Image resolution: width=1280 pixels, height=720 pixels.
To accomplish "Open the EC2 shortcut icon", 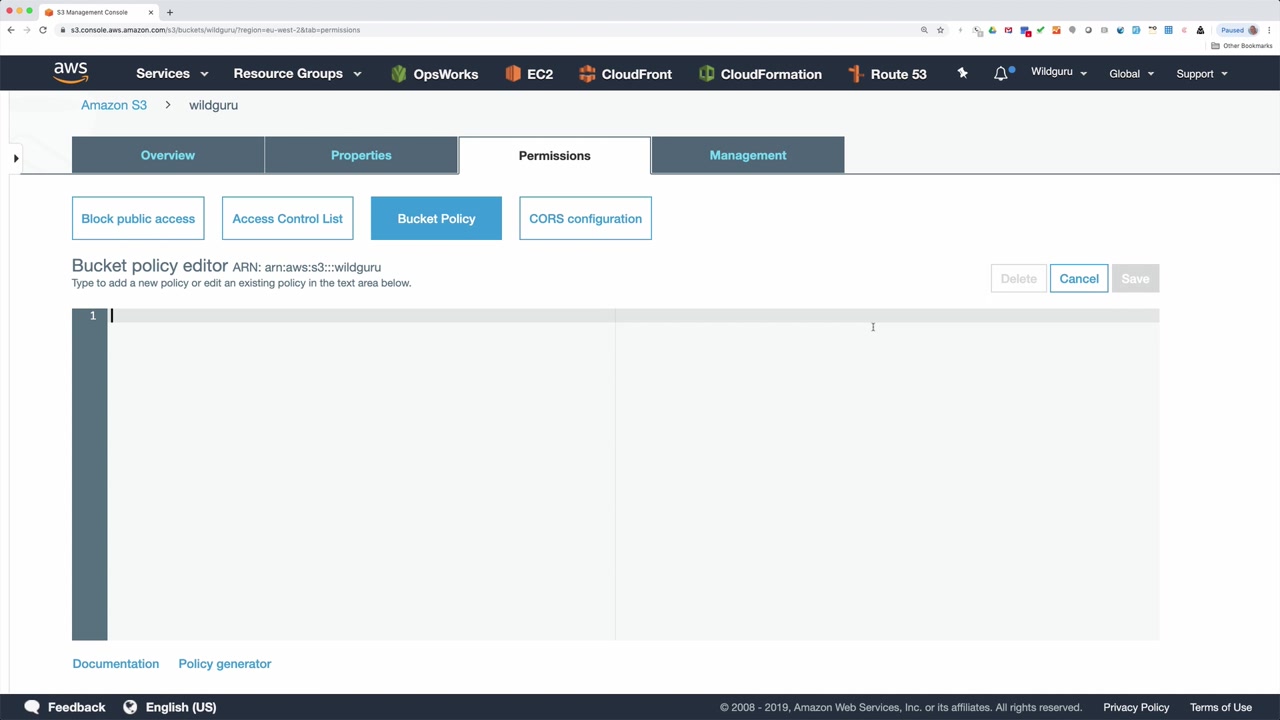I will [x=513, y=74].
